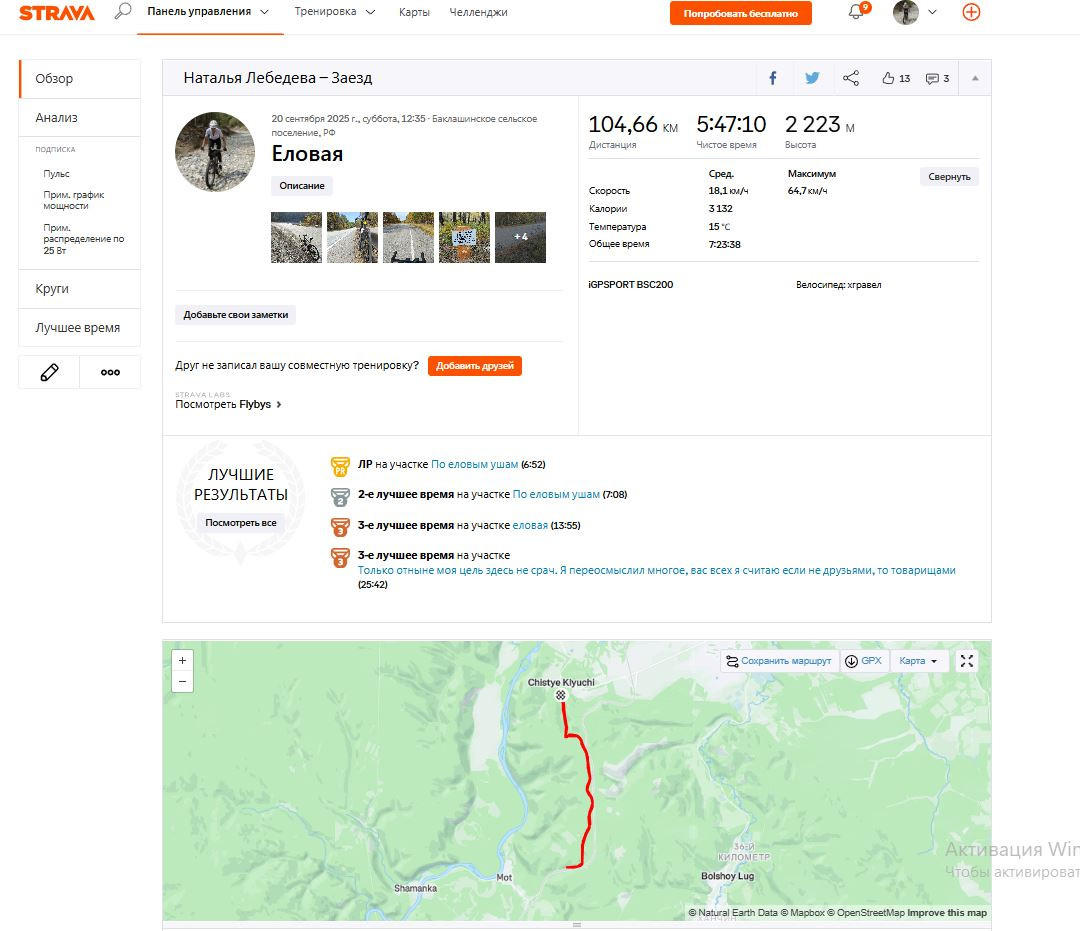Open the +4 photos thumbnail

(520, 237)
